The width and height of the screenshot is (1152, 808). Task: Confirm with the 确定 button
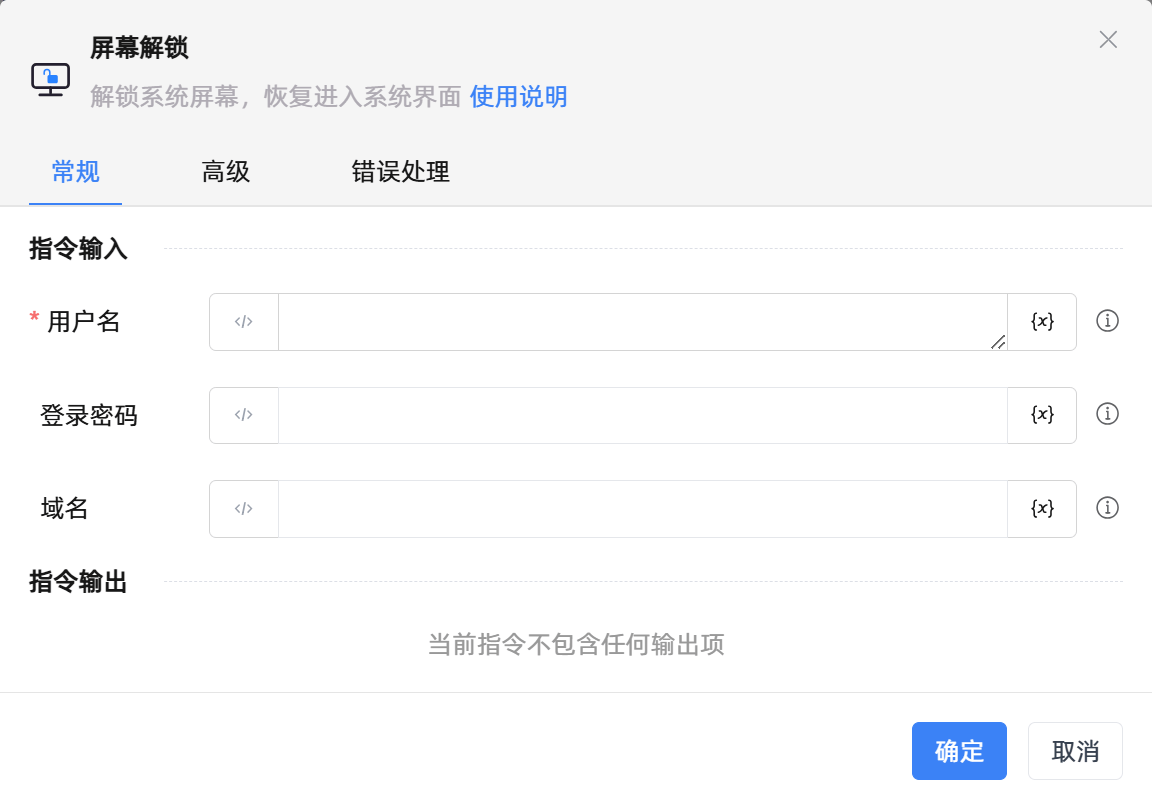click(959, 751)
